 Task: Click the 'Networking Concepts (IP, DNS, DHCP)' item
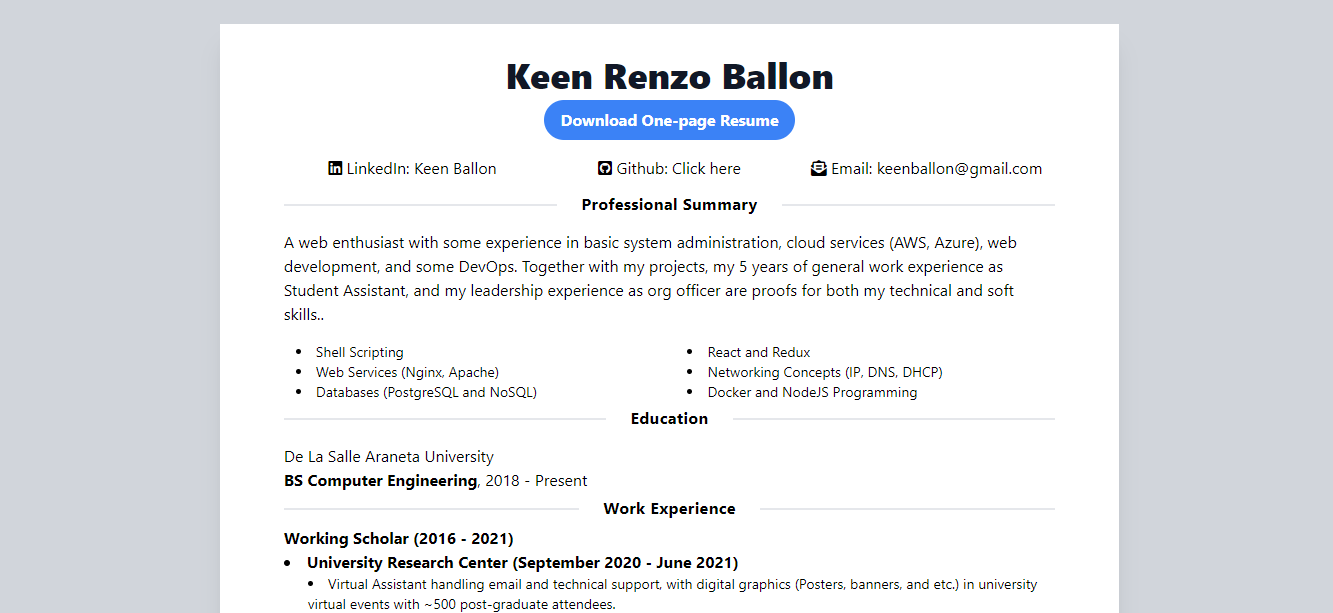coord(825,372)
